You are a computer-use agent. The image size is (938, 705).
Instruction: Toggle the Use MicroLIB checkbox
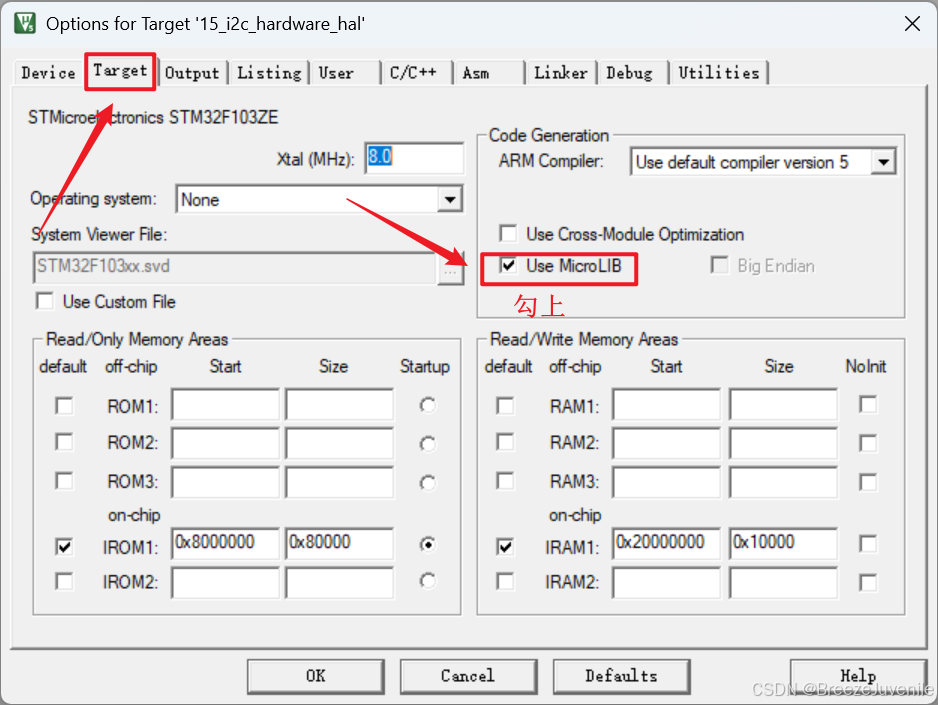point(508,265)
